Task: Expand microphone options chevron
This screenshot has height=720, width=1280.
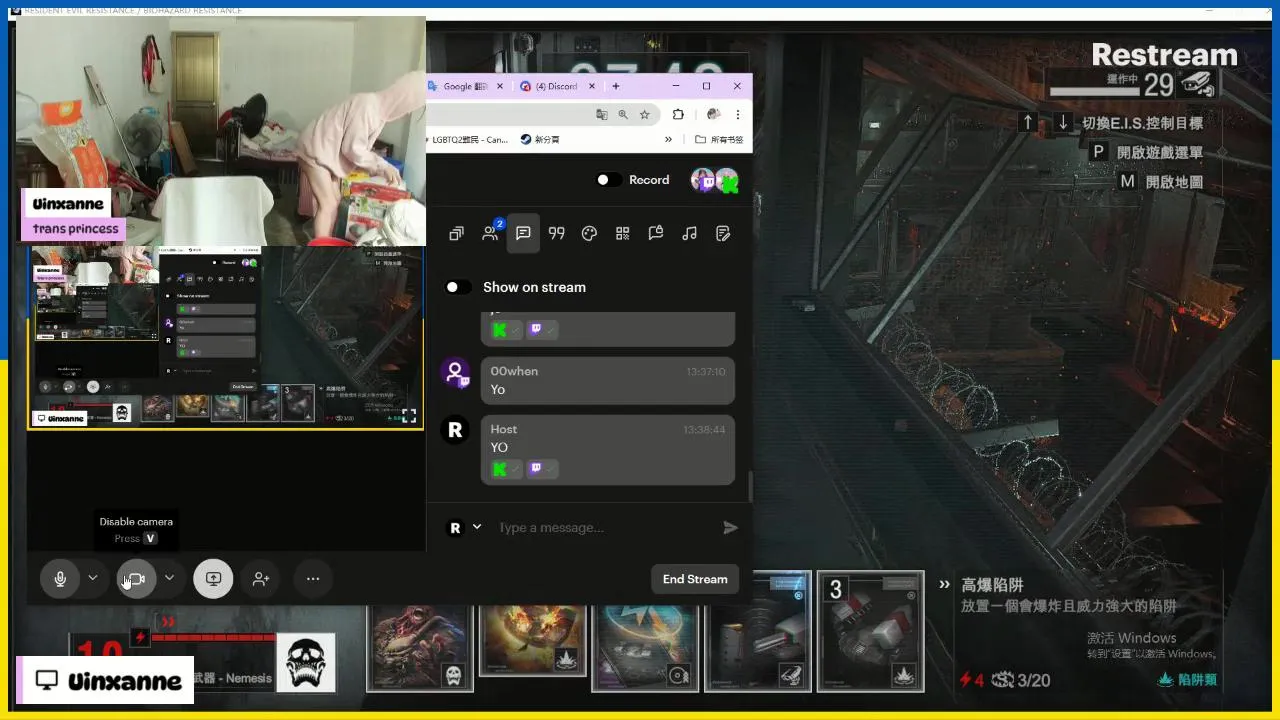Action: click(93, 578)
